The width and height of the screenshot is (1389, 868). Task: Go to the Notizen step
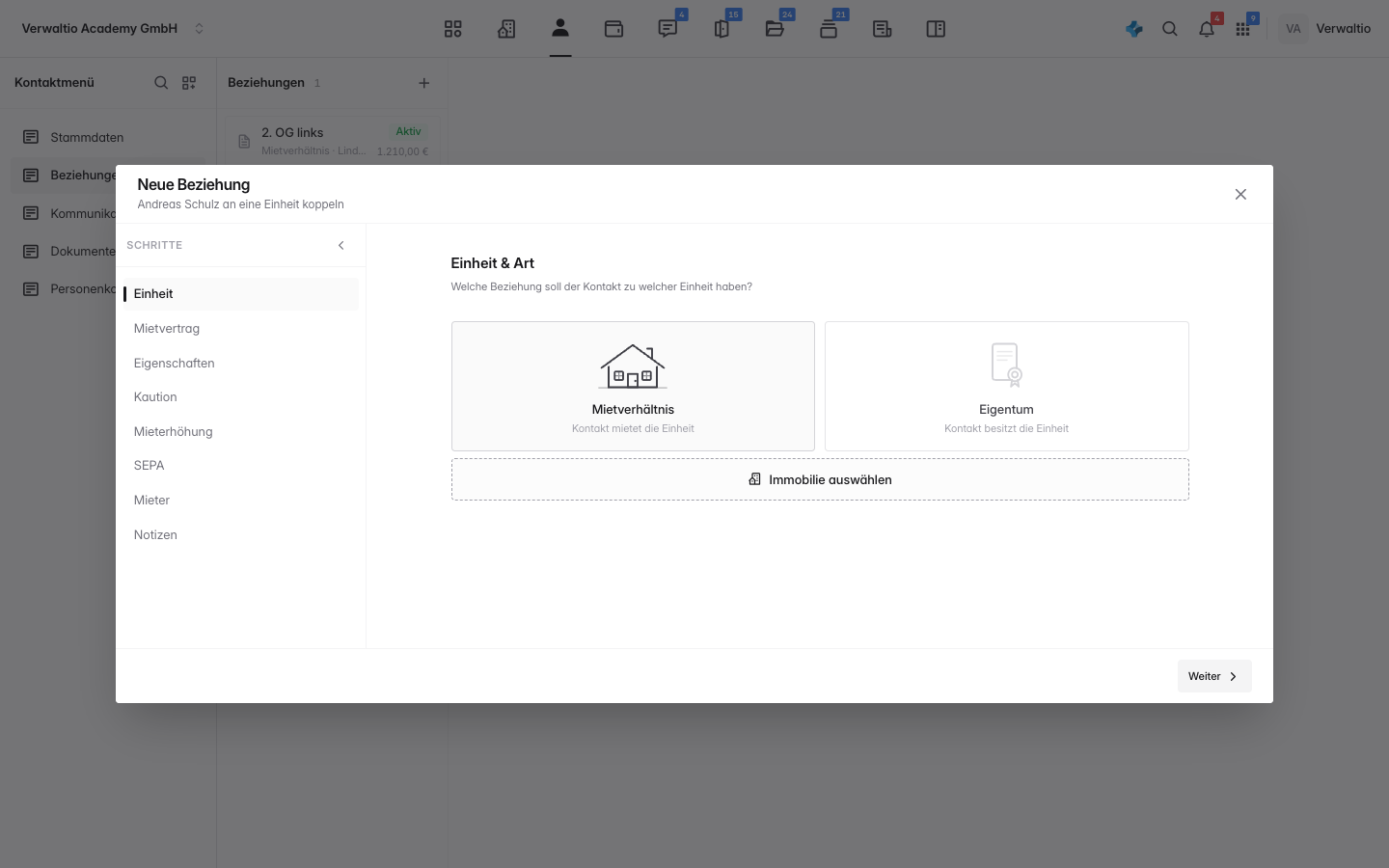pyautogui.click(x=241, y=535)
